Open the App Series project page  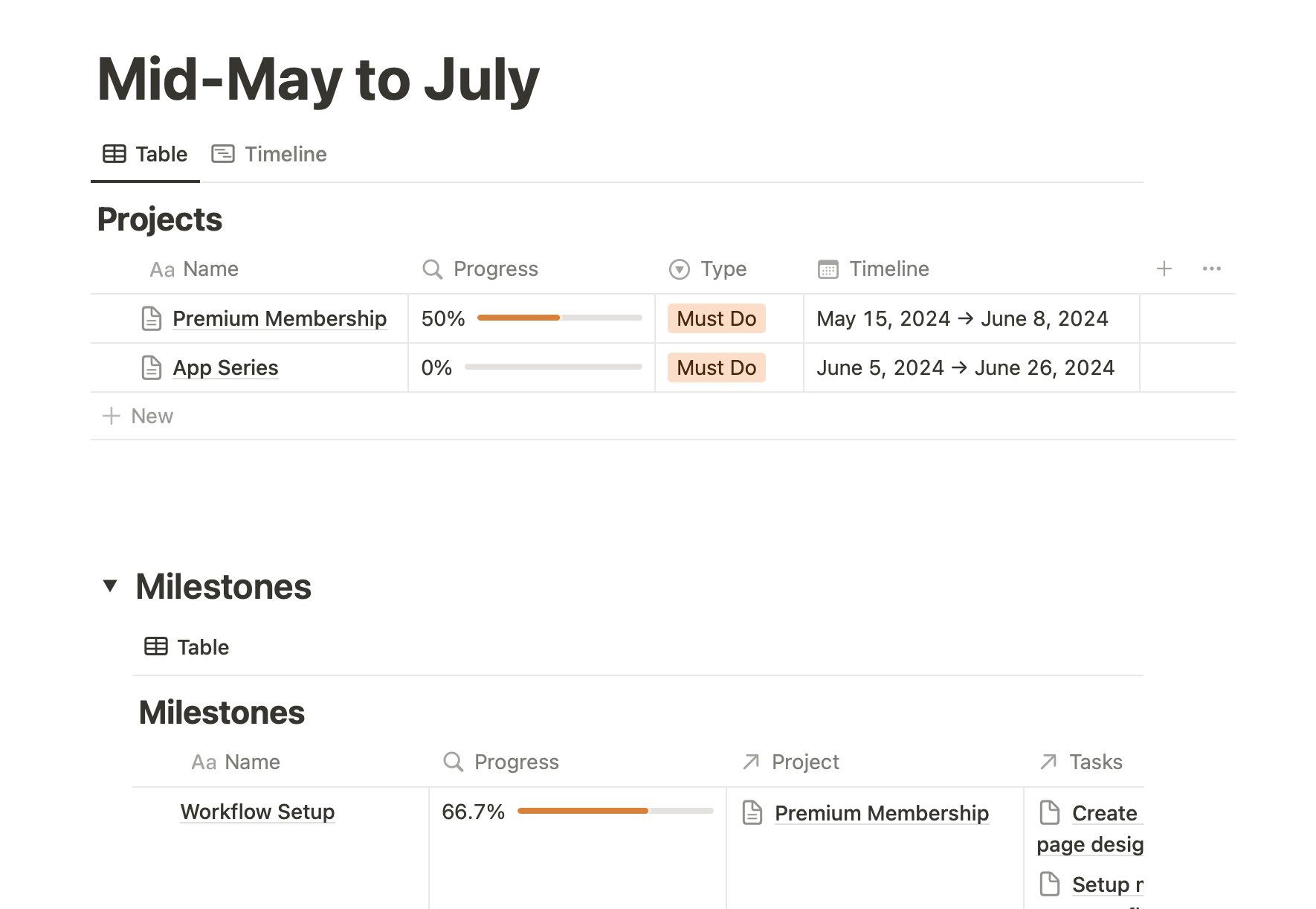(x=225, y=367)
